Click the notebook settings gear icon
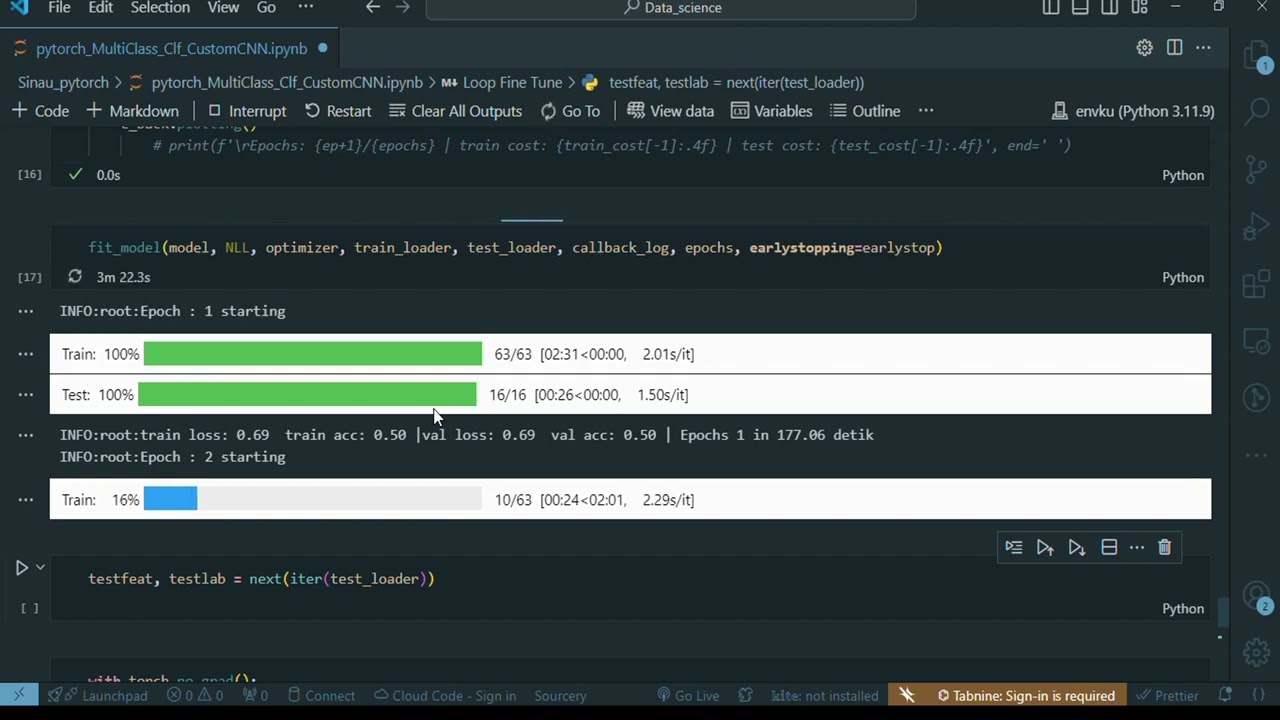This screenshot has height=720, width=1280. 1144,48
